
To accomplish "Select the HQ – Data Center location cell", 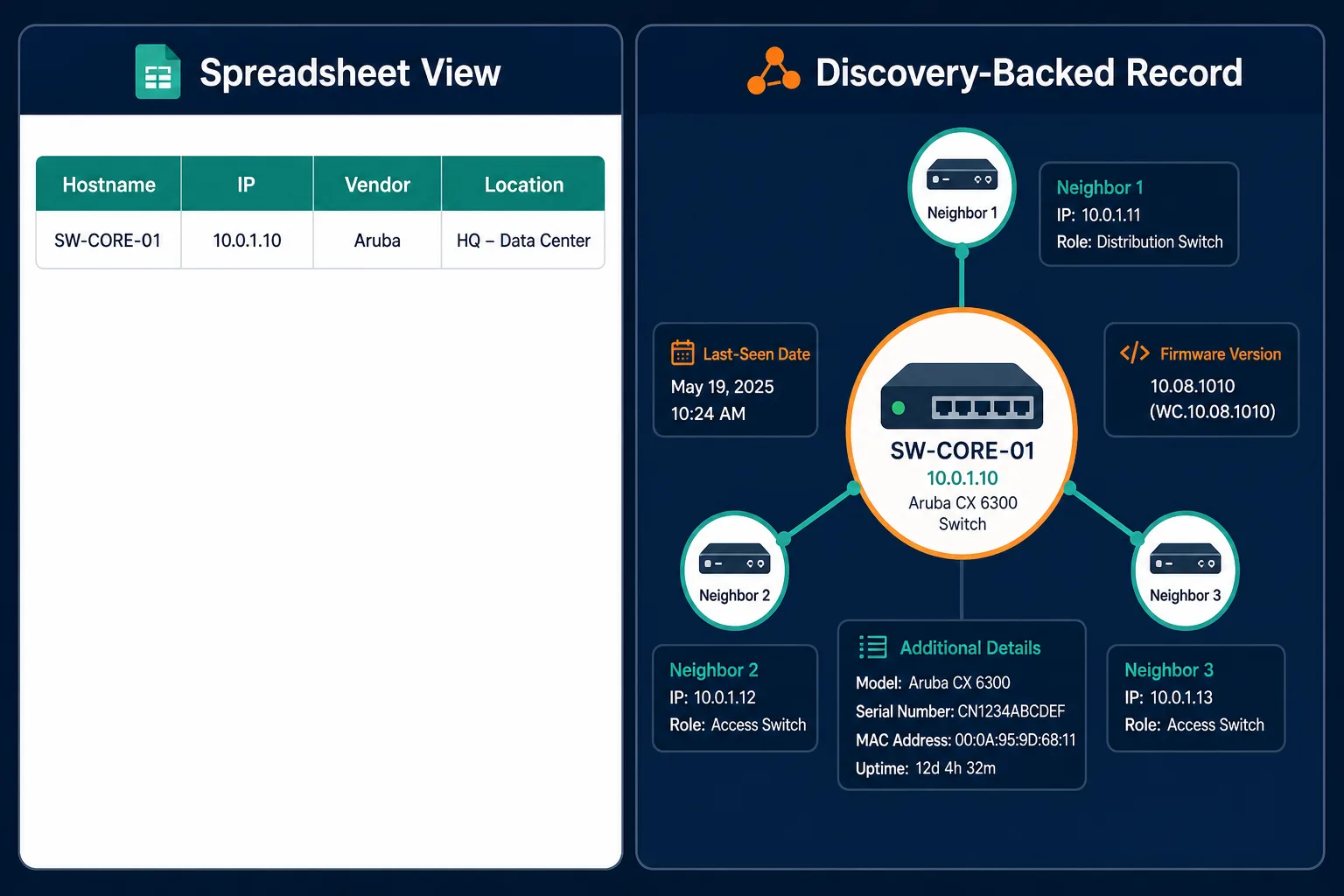I will [523, 240].
